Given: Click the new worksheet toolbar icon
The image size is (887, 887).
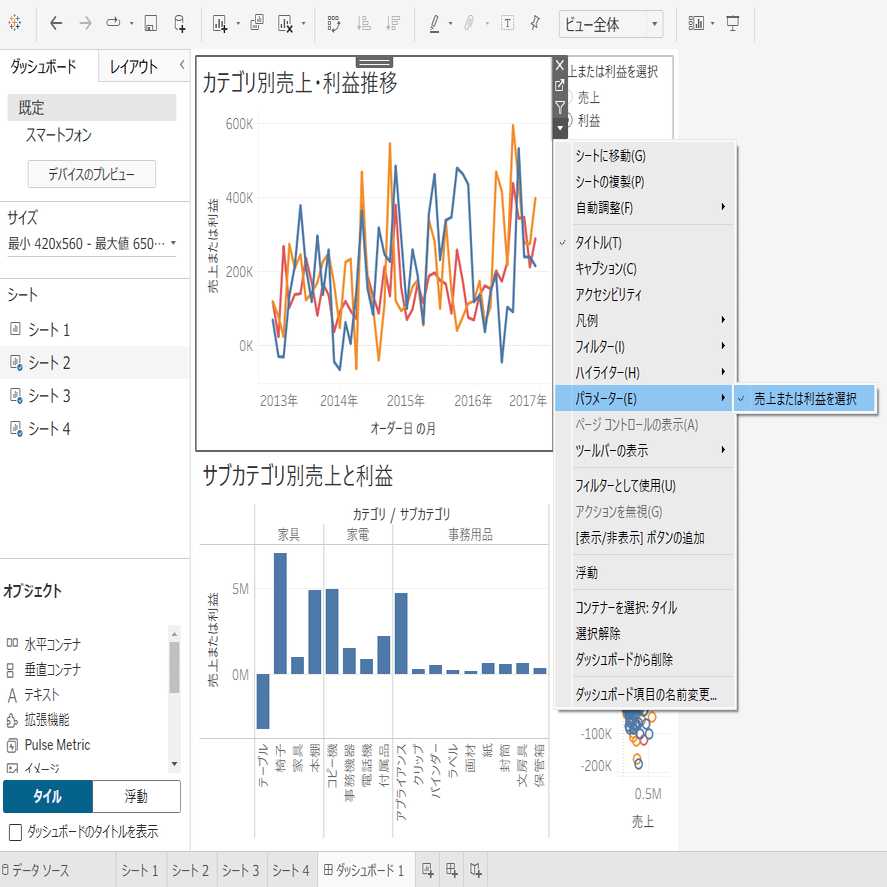Looking at the screenshot, I should [x=219, y=23].
